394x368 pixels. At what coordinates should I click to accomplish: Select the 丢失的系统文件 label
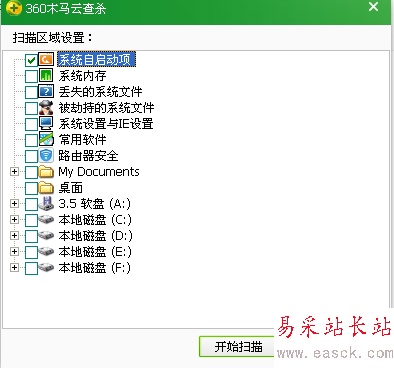(x=100, y=92)
